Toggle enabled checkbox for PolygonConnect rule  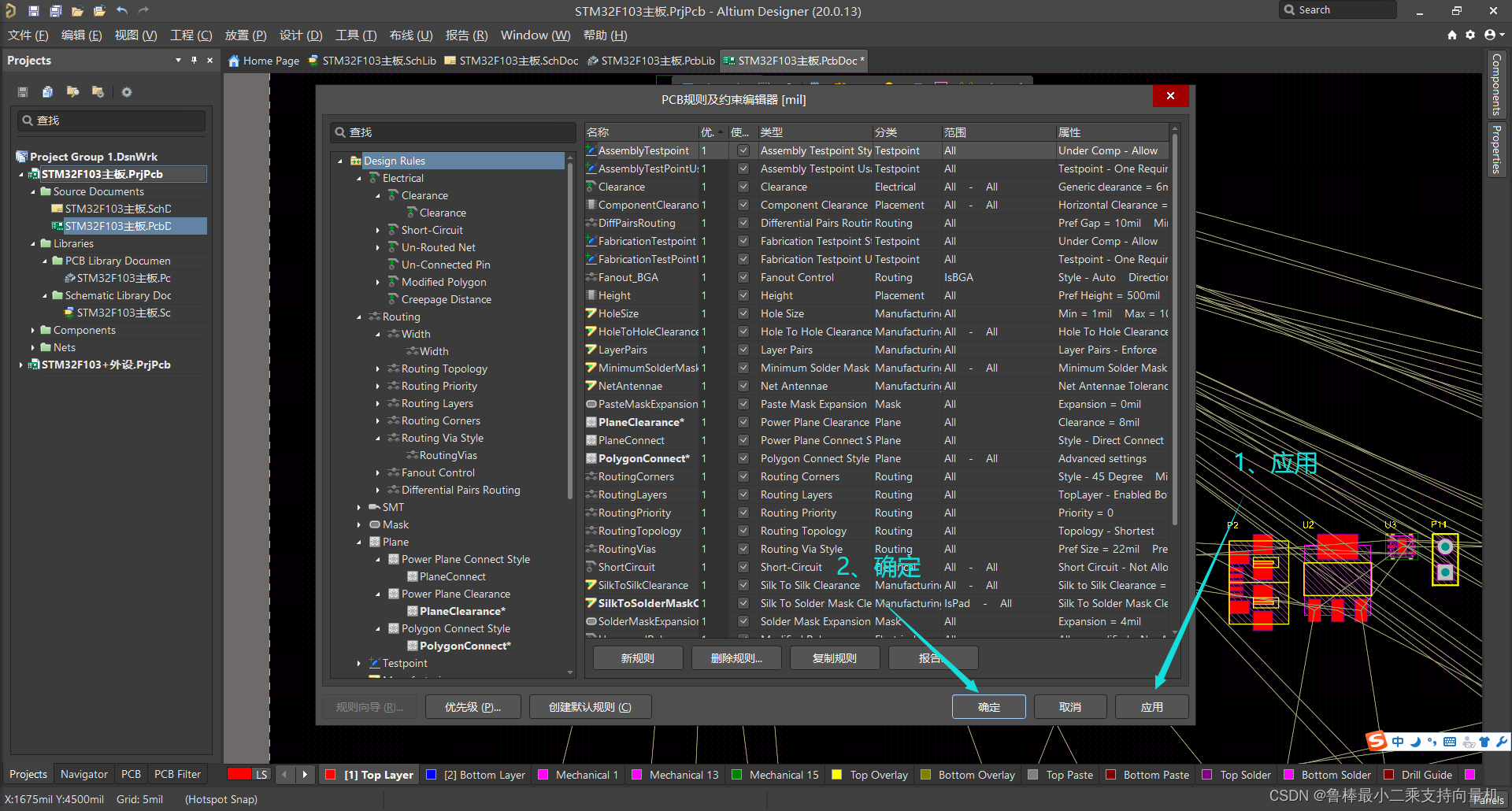click(743, 458)
